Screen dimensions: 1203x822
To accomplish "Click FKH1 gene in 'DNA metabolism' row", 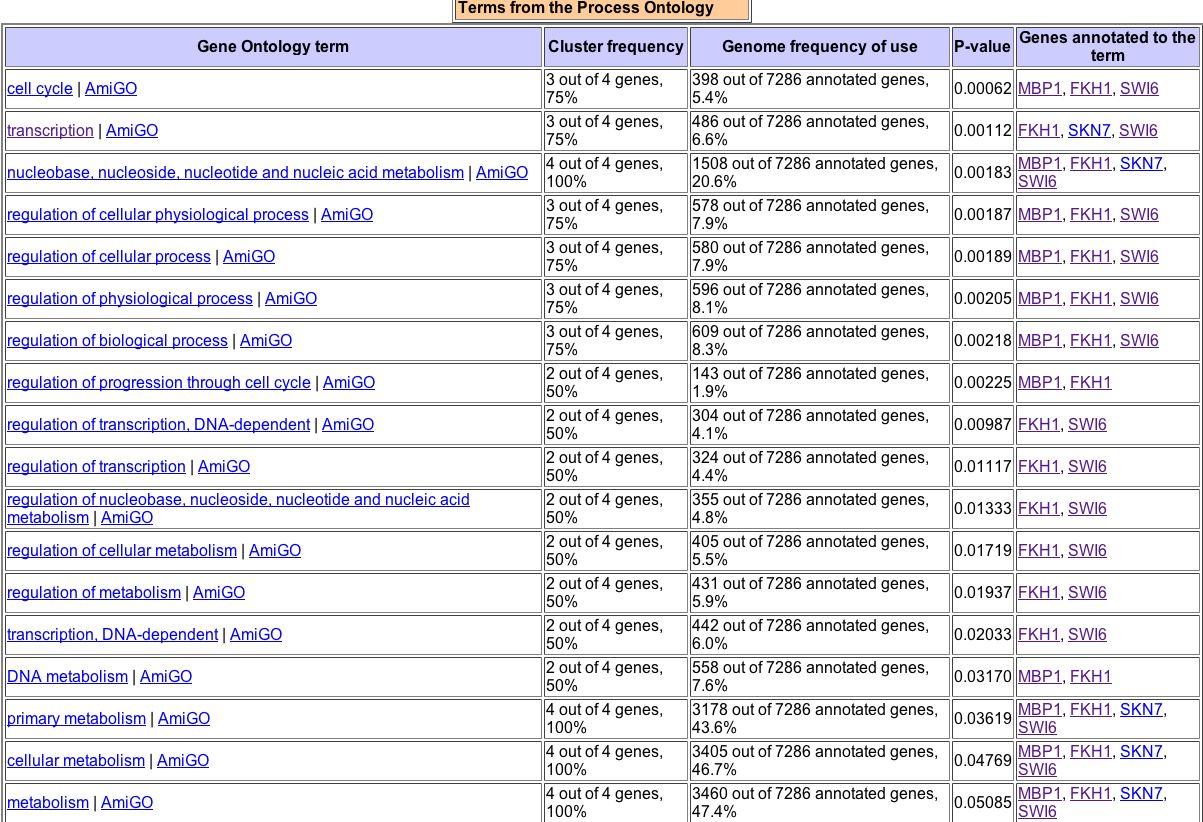I will 1090,677.
